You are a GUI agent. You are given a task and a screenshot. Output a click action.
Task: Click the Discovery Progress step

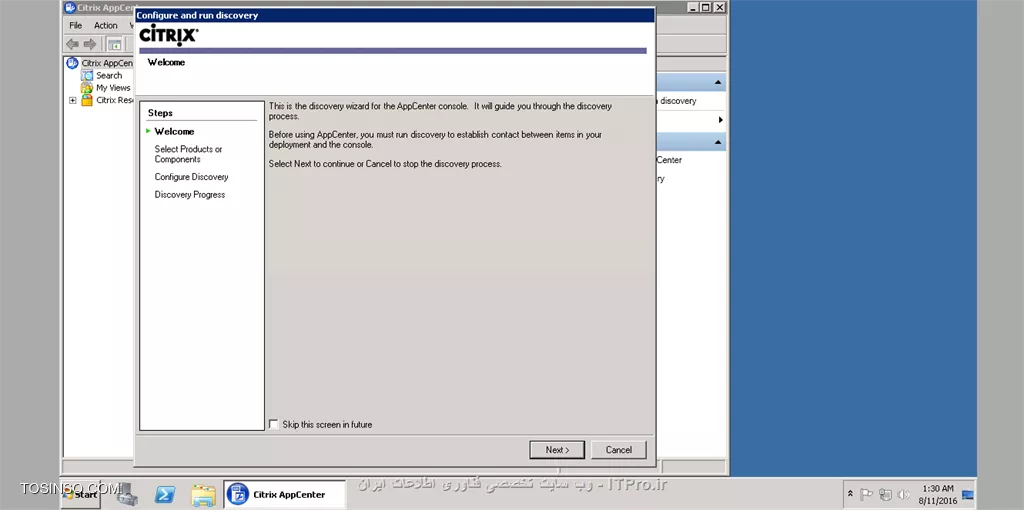point(189,195)
